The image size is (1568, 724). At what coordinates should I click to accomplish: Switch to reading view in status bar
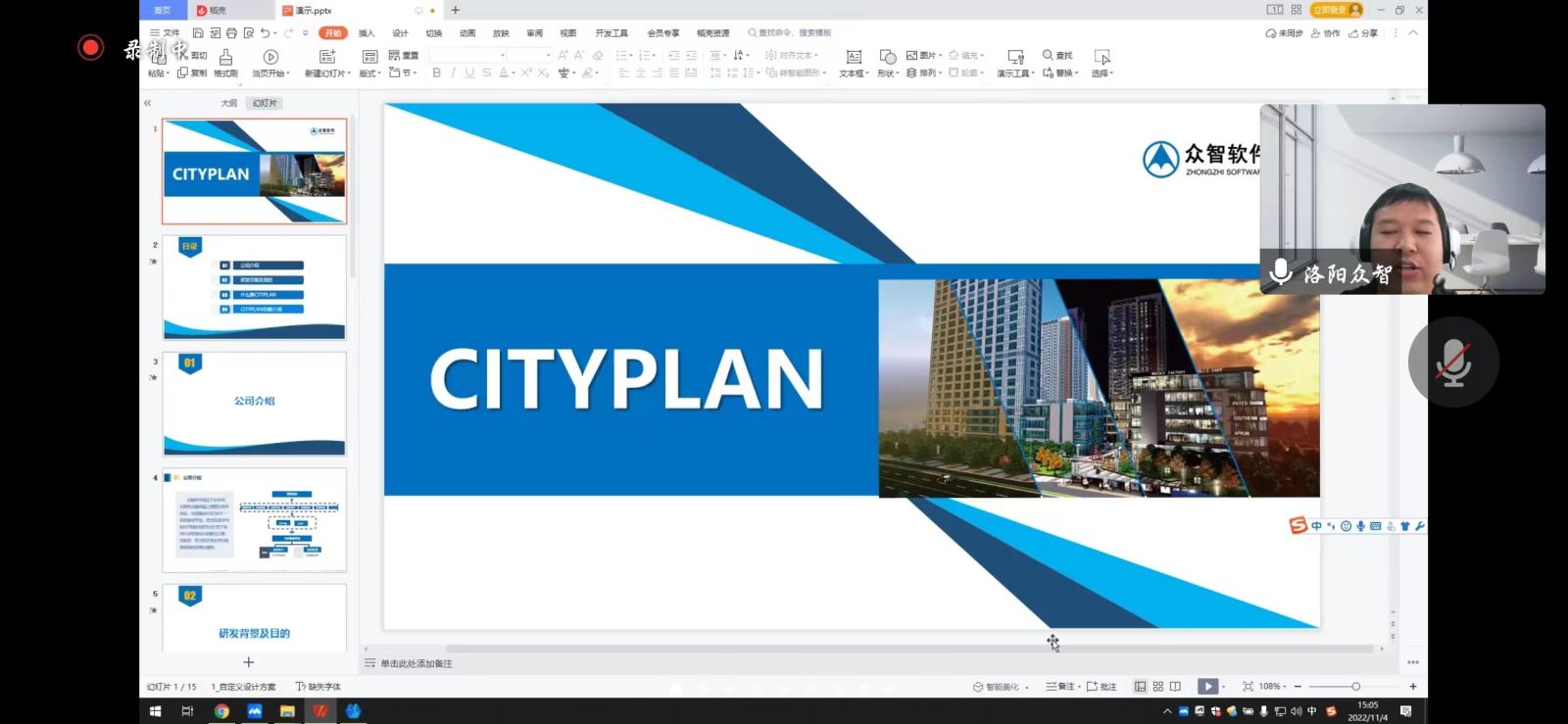pyautogui.click(x=1175, y=687)
